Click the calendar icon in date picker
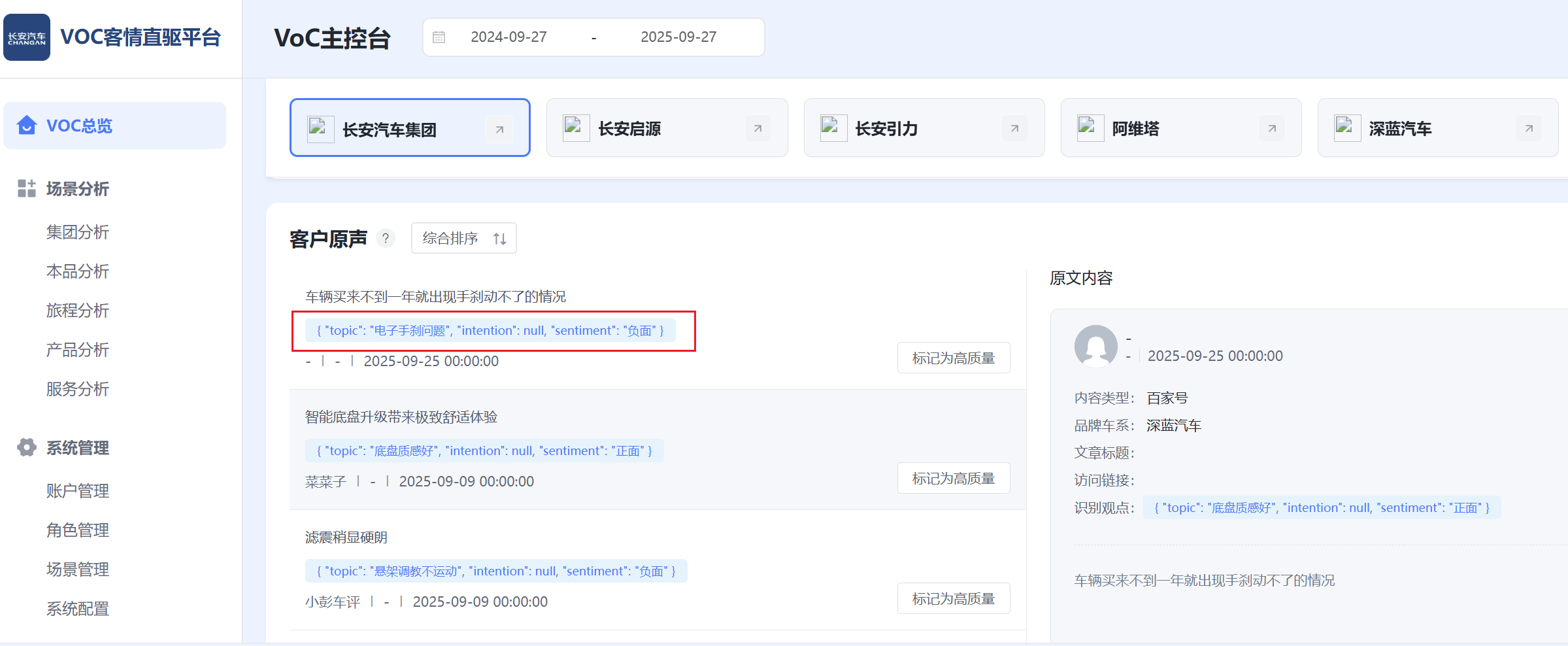Image resolution: width=1568 pixels, height=646 pixels. click(x=439, y=37)
